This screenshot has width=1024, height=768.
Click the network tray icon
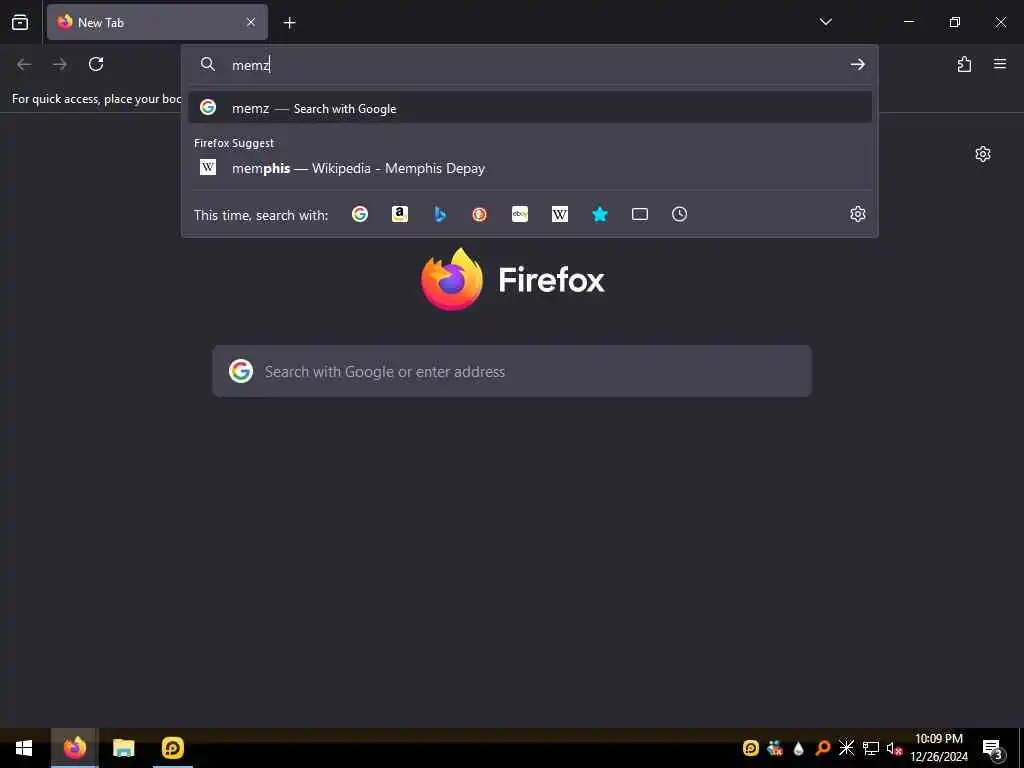pyautogui.click(x=871, y=748)
